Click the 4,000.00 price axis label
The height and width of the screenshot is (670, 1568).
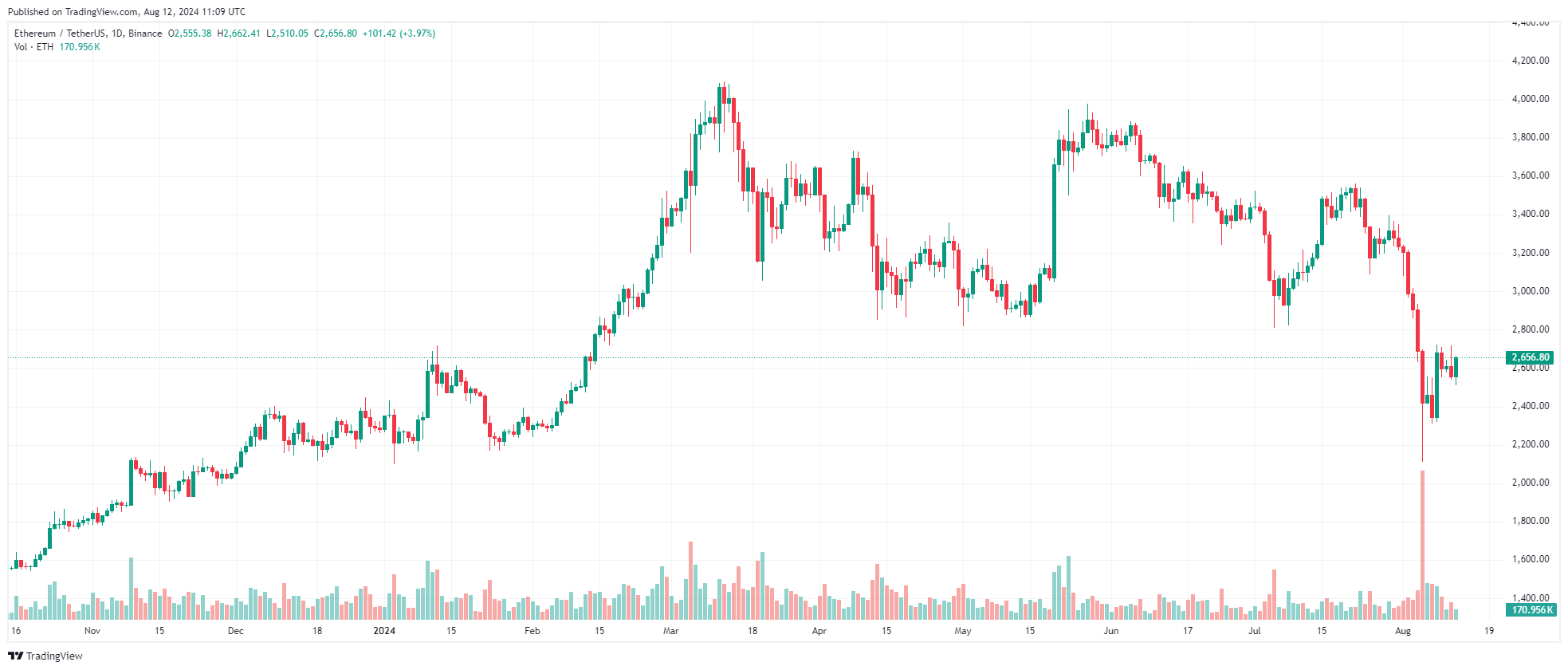[1531, 99]
